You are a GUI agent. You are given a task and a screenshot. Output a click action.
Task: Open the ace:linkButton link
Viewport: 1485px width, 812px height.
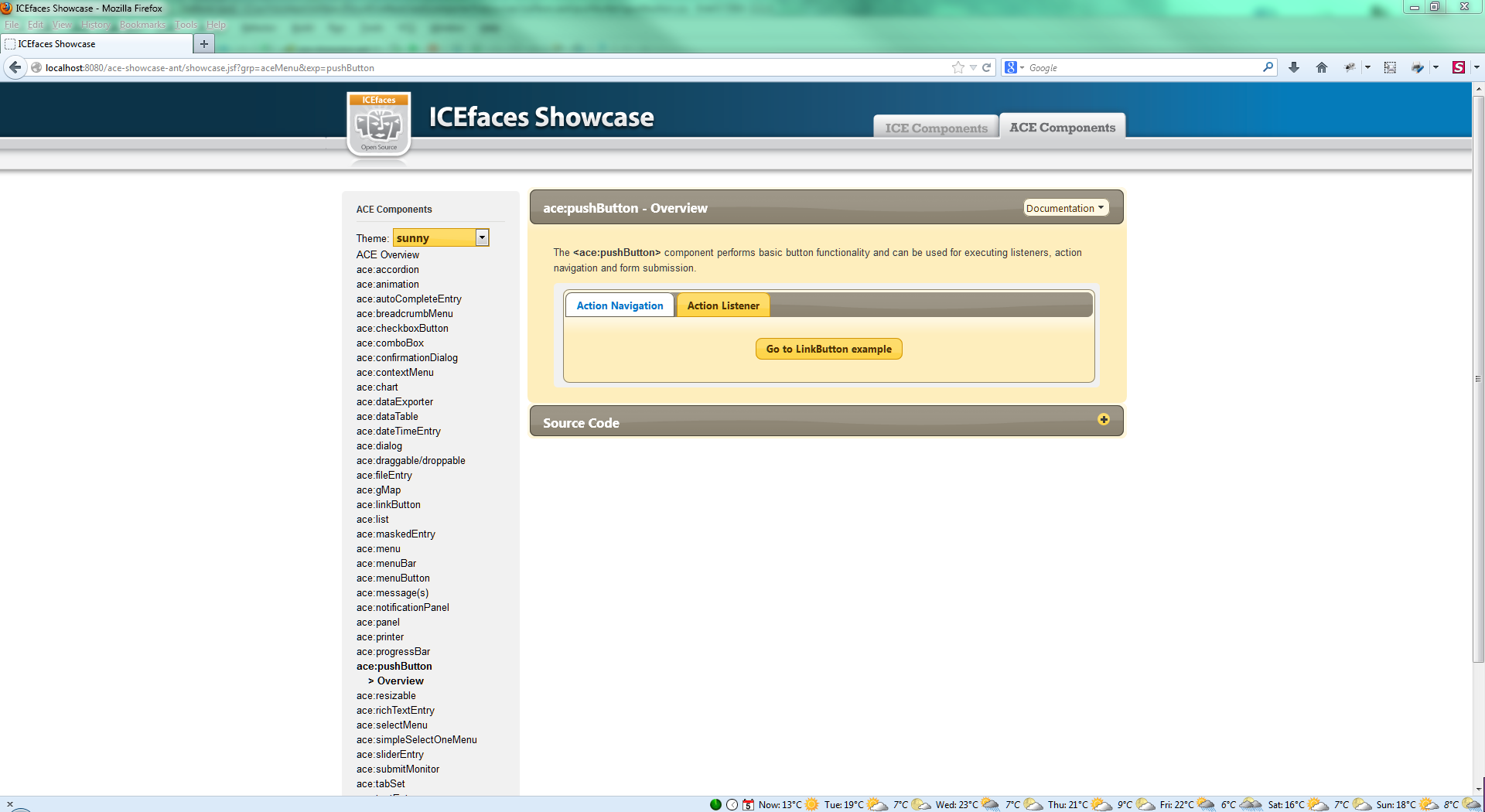[388, 504]
